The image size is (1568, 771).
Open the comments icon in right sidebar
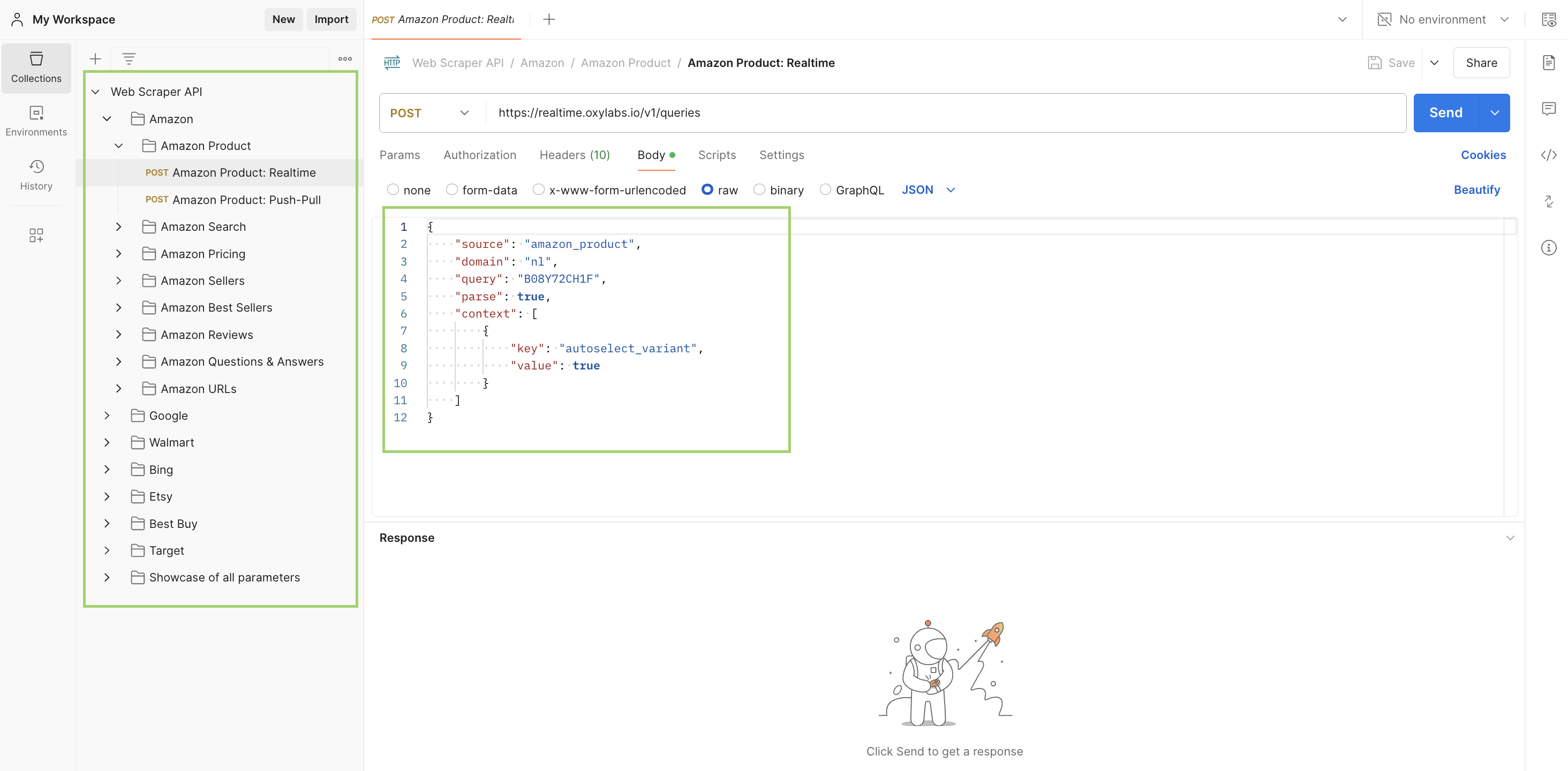point(1549,109)
